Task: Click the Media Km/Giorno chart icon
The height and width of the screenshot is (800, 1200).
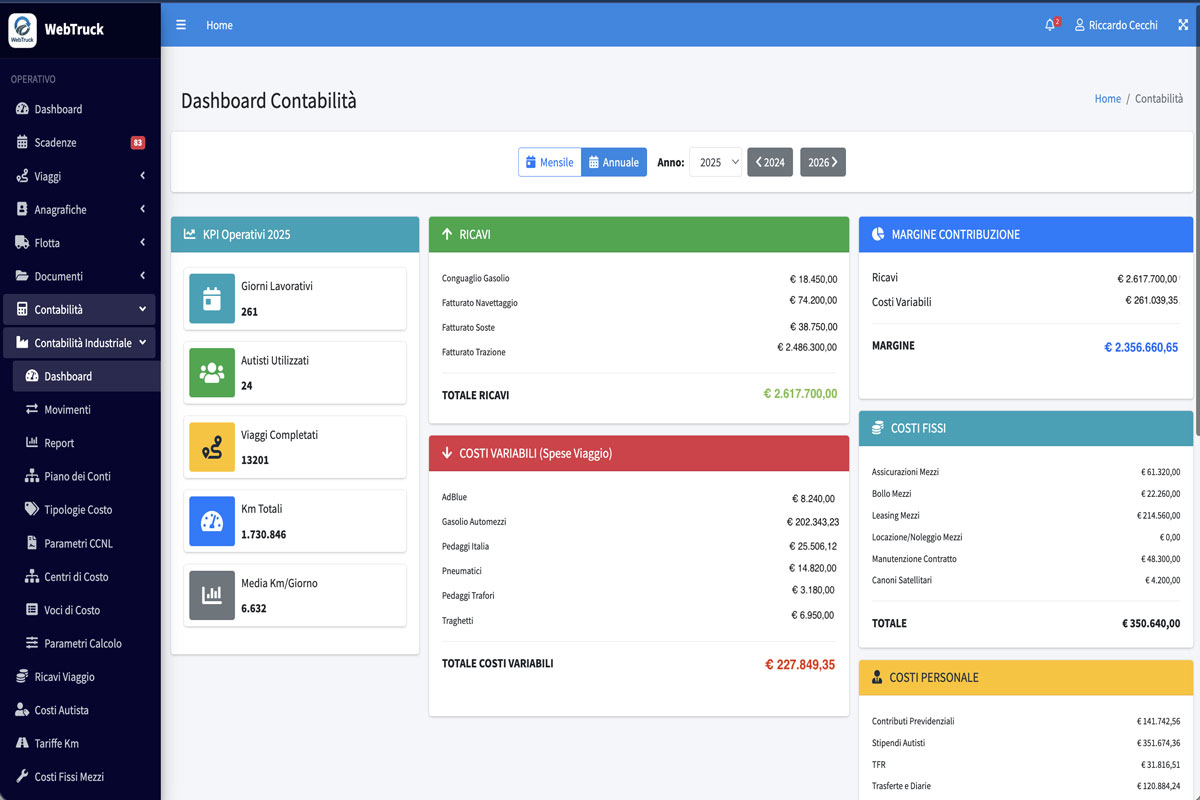Action: pyautogui.click(x=212, y=595)
